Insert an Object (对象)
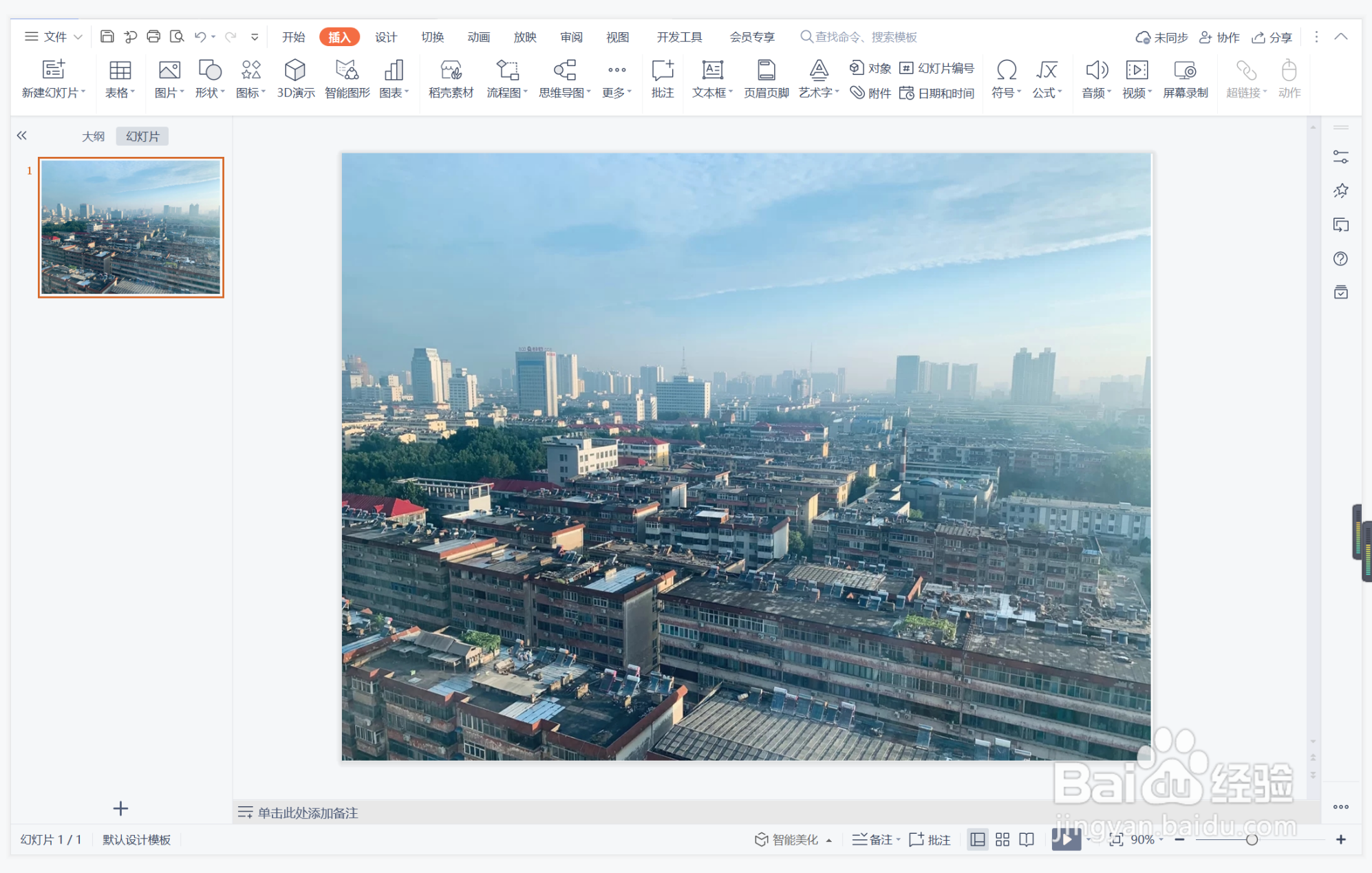The height and width of the screenshot is (873, 1372). coord(870,68)
